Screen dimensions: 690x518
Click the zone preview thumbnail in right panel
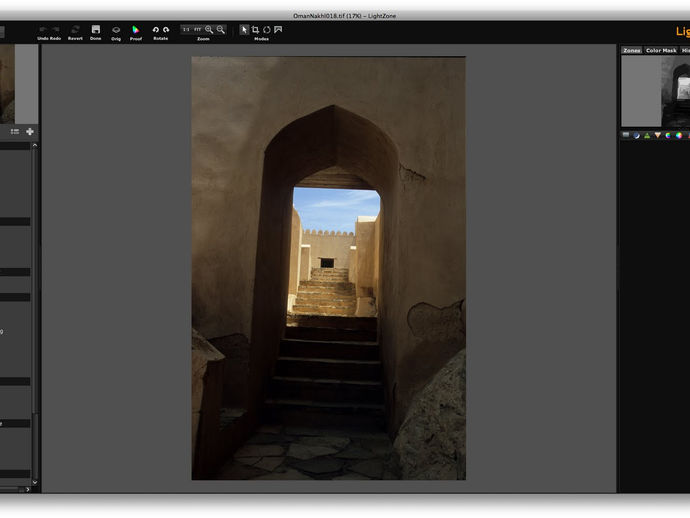click(656, 91)
